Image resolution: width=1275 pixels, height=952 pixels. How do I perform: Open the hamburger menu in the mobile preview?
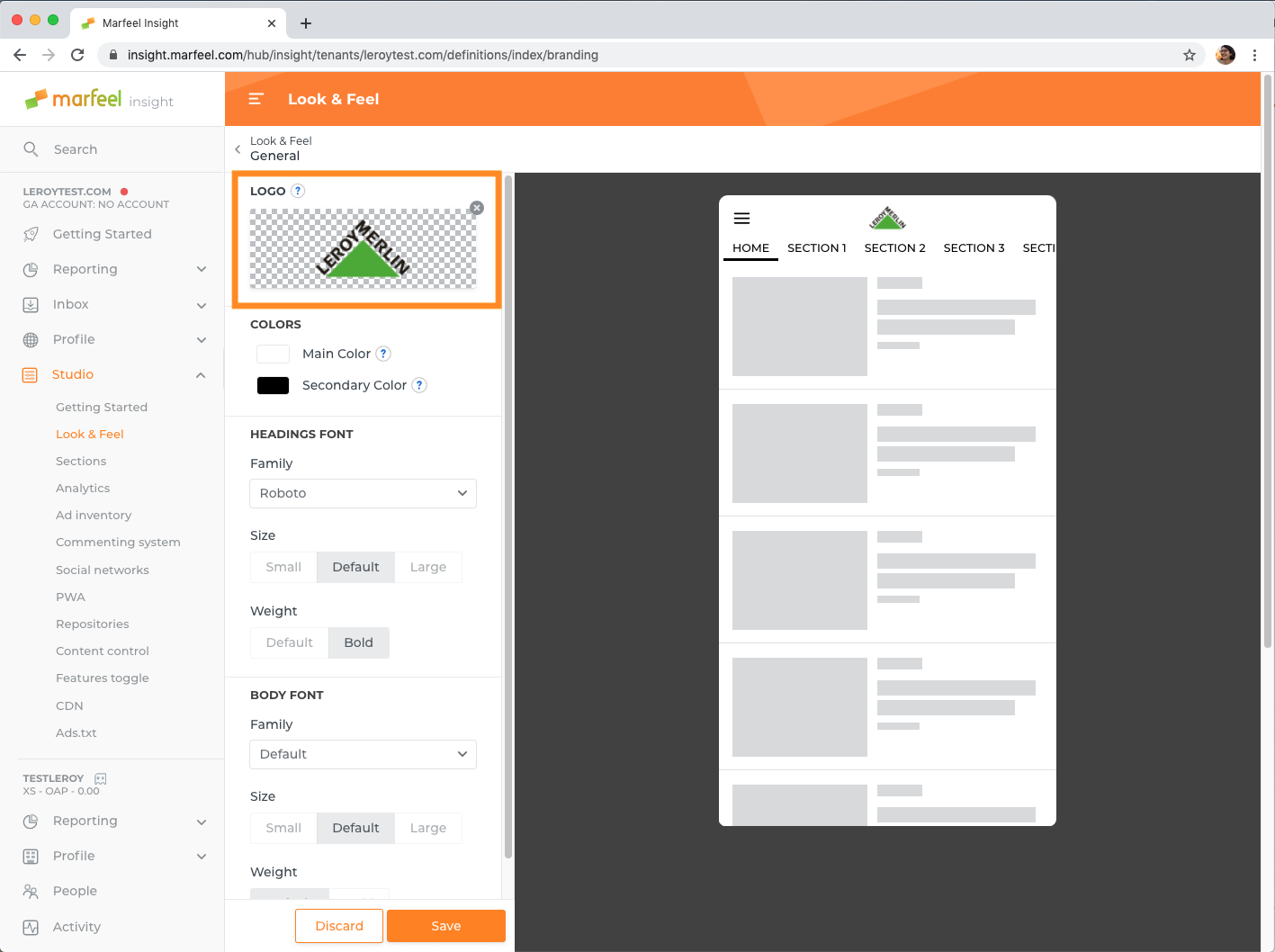point(742,219)
